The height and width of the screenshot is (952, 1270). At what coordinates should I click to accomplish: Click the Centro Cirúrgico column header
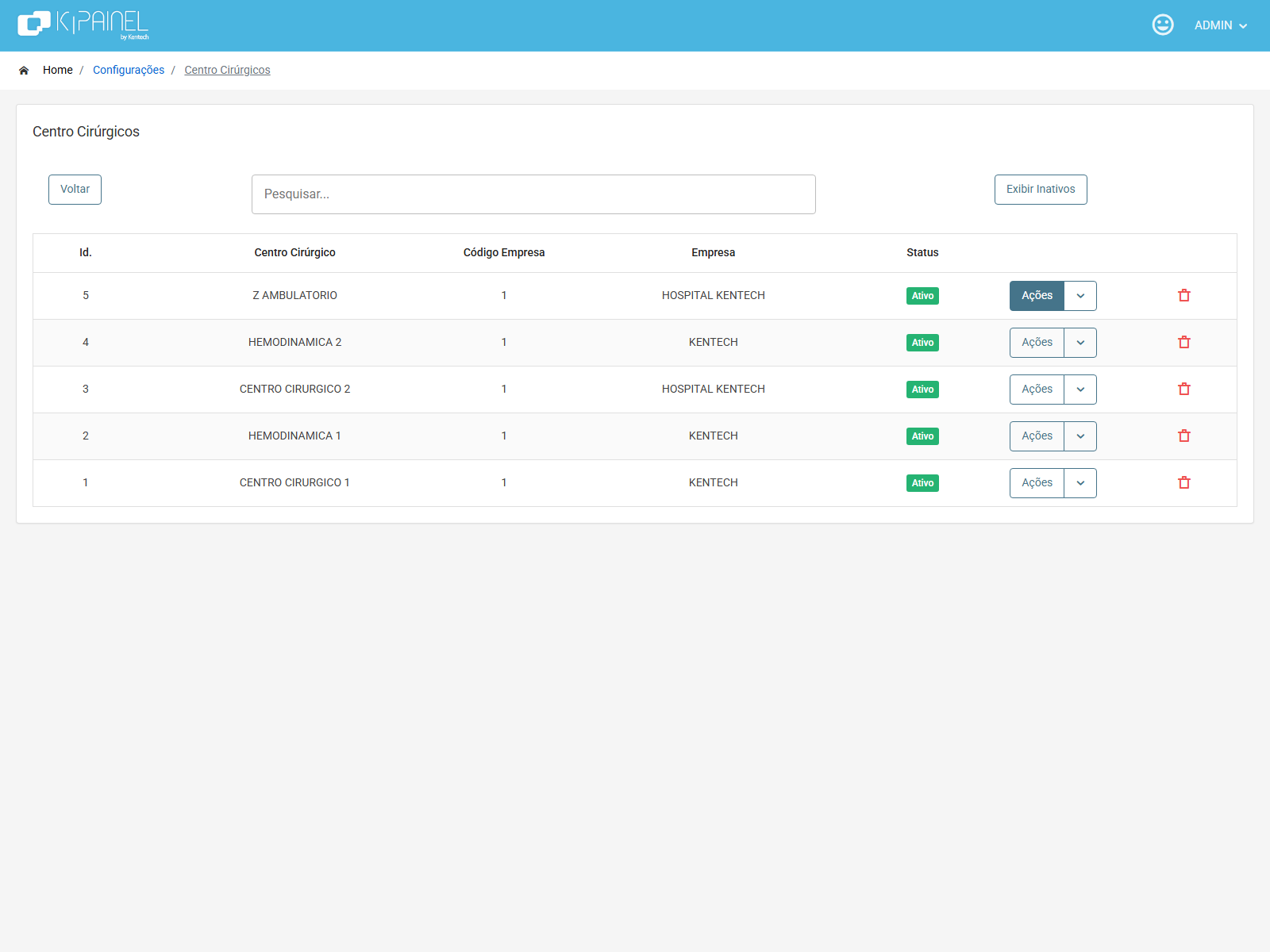click(294, 252)
